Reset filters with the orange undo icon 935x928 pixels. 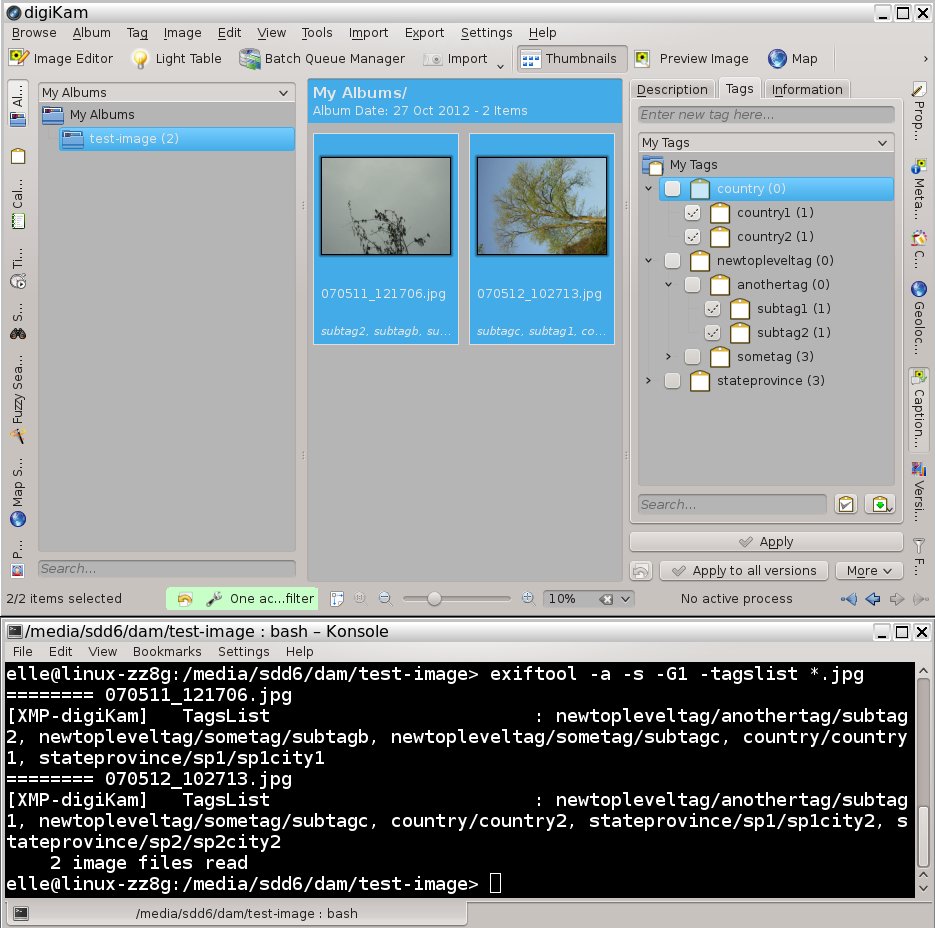[185, 599]
